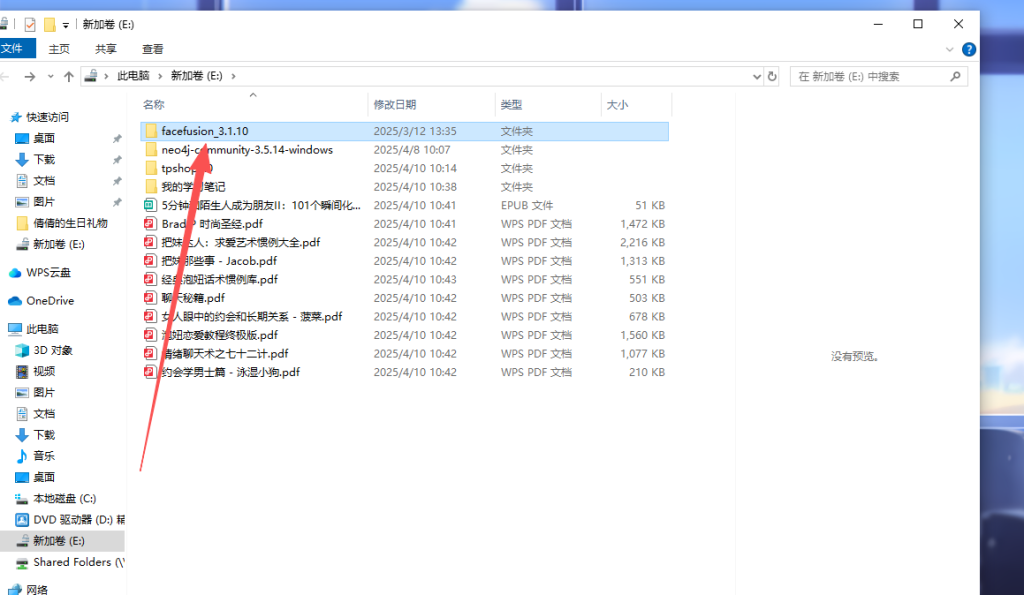The height and width of the screenshot is (595, 1024).
Task: Click the search magnifier icon
Action: (x=957, y=76)
